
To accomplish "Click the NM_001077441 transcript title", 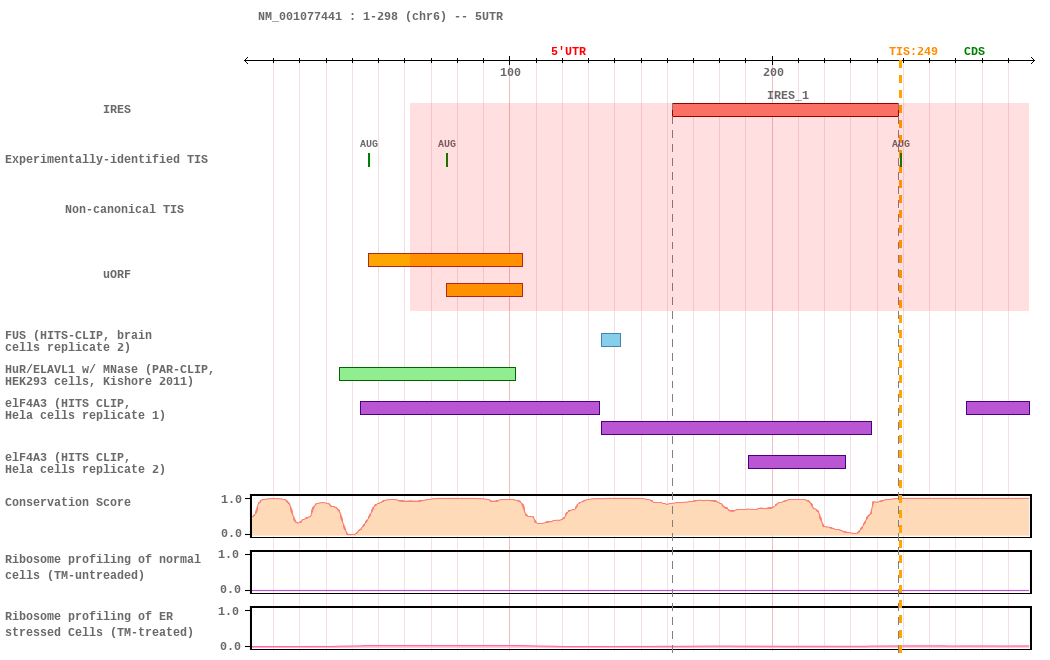I will click(380, 17).
